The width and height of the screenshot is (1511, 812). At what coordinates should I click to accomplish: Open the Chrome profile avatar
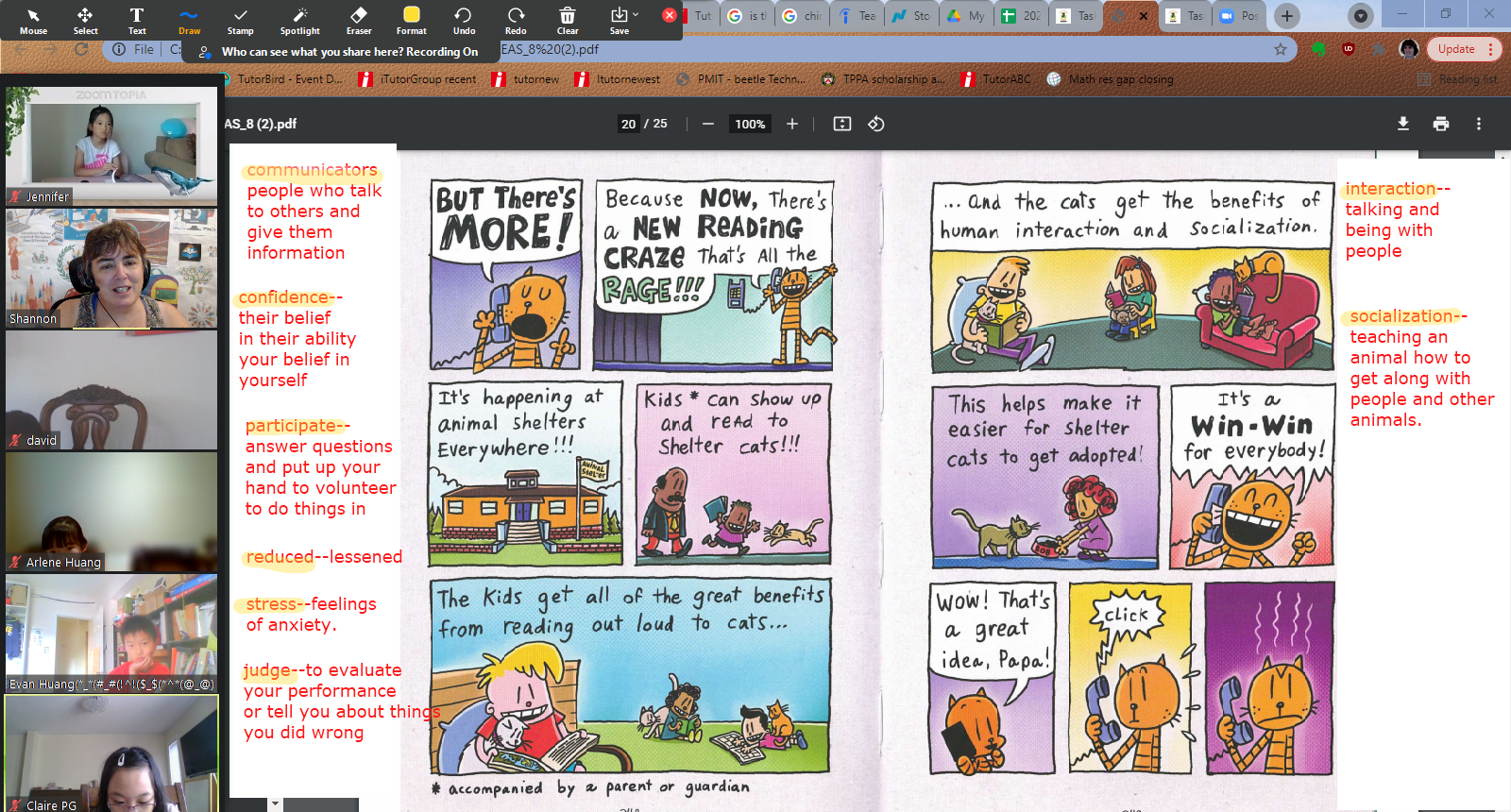1409,49
